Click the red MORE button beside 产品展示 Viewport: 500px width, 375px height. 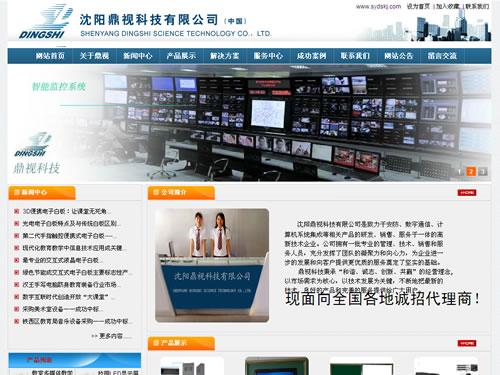[x=467, y=343]
